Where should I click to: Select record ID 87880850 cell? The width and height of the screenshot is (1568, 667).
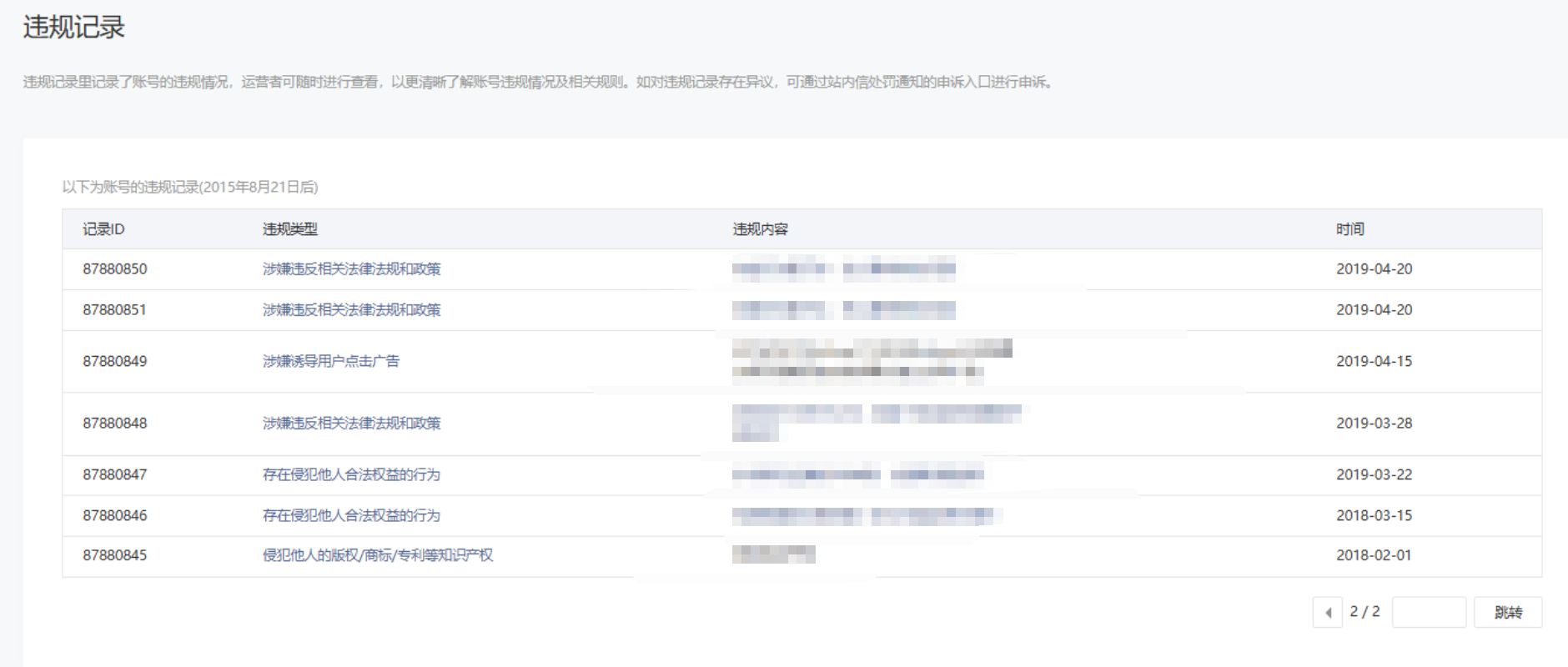click(115, 269)
